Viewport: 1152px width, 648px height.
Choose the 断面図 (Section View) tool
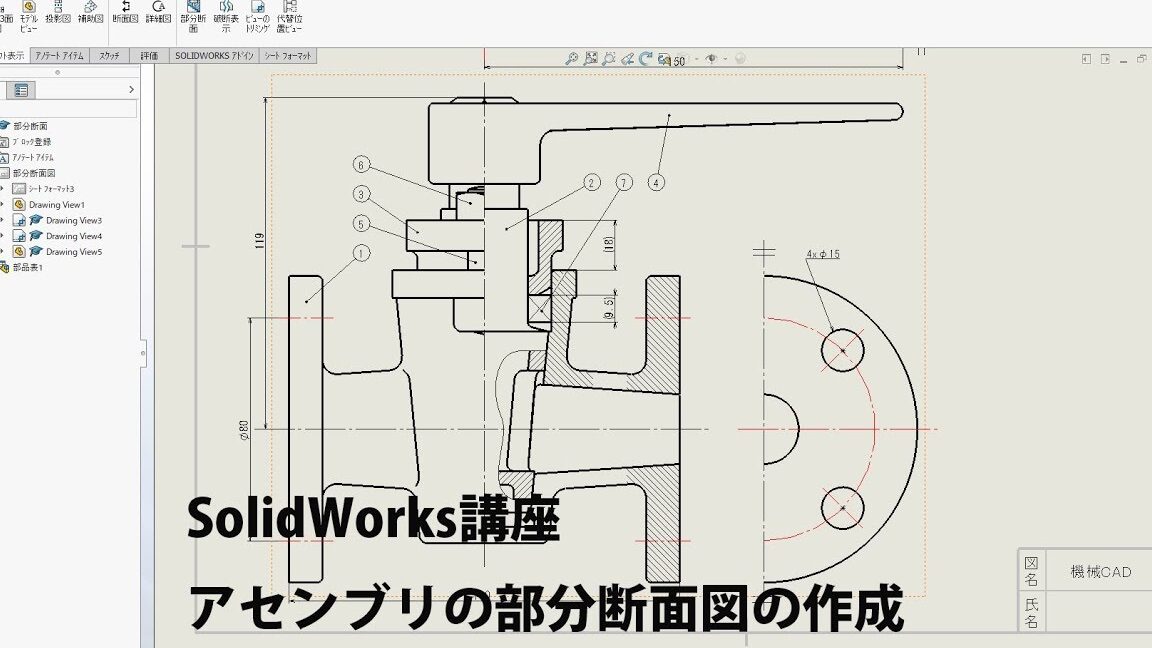coord(126,12)
